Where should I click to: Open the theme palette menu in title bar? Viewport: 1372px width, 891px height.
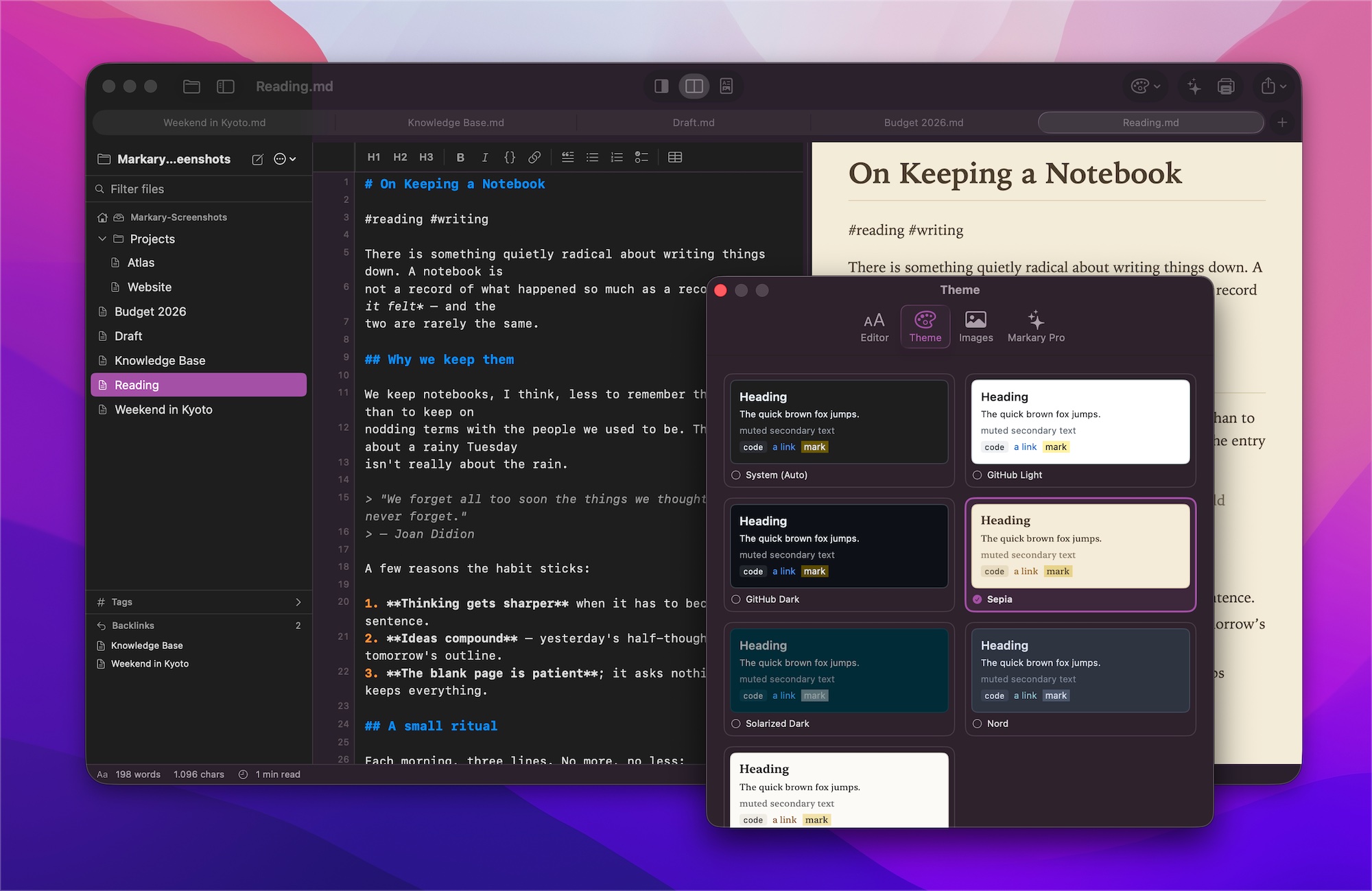click(1146, 86)
